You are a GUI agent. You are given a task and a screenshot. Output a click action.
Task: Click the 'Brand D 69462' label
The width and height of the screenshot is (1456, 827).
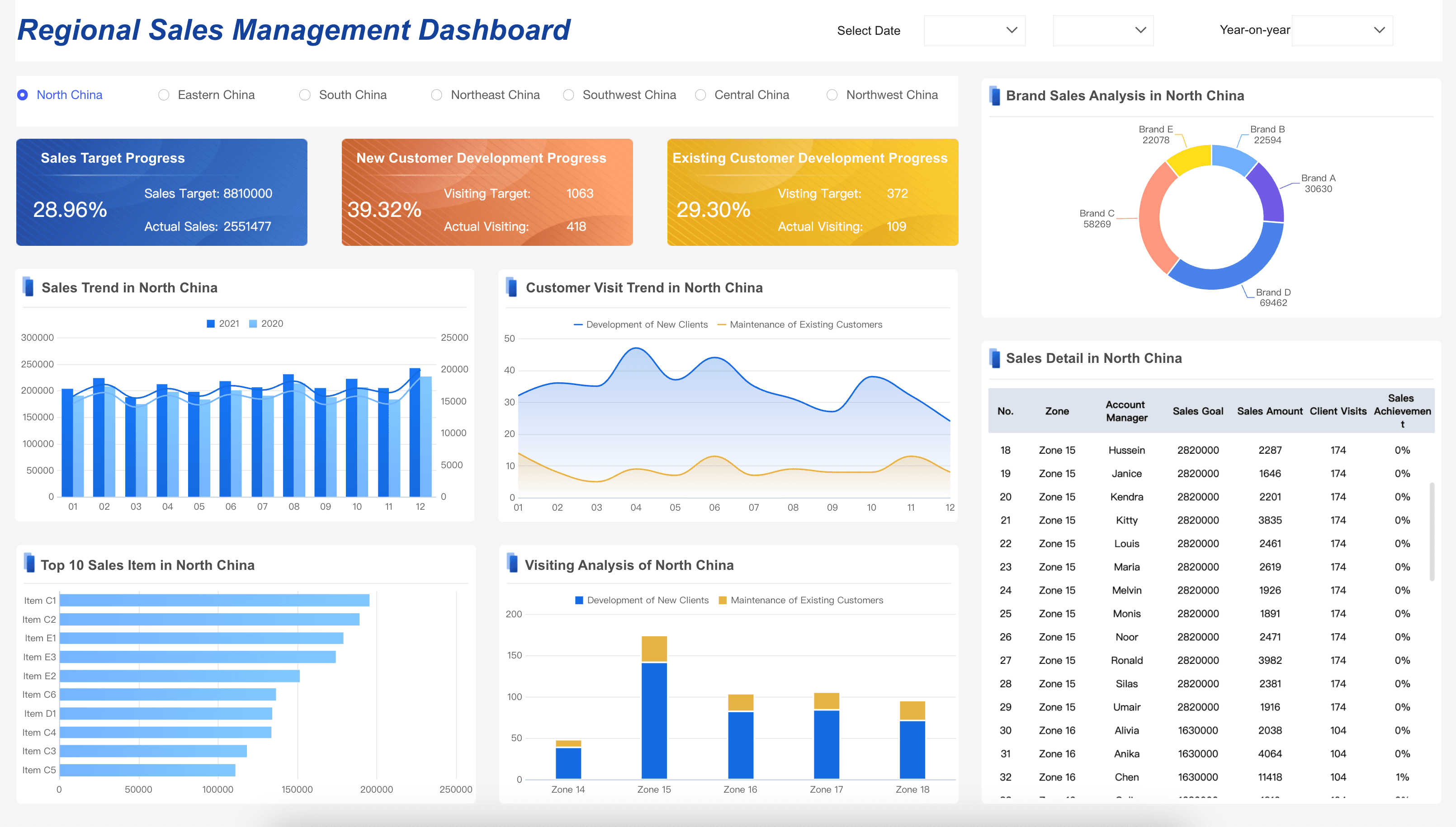(x=1273, y=298)
